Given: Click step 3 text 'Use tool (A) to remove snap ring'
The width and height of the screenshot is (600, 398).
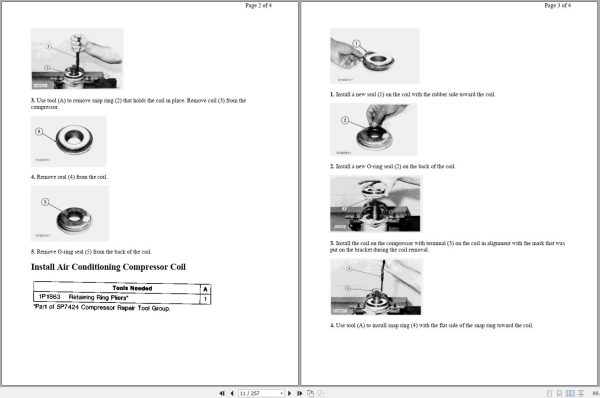Looking at the screenshot, I should coord(139,104).
